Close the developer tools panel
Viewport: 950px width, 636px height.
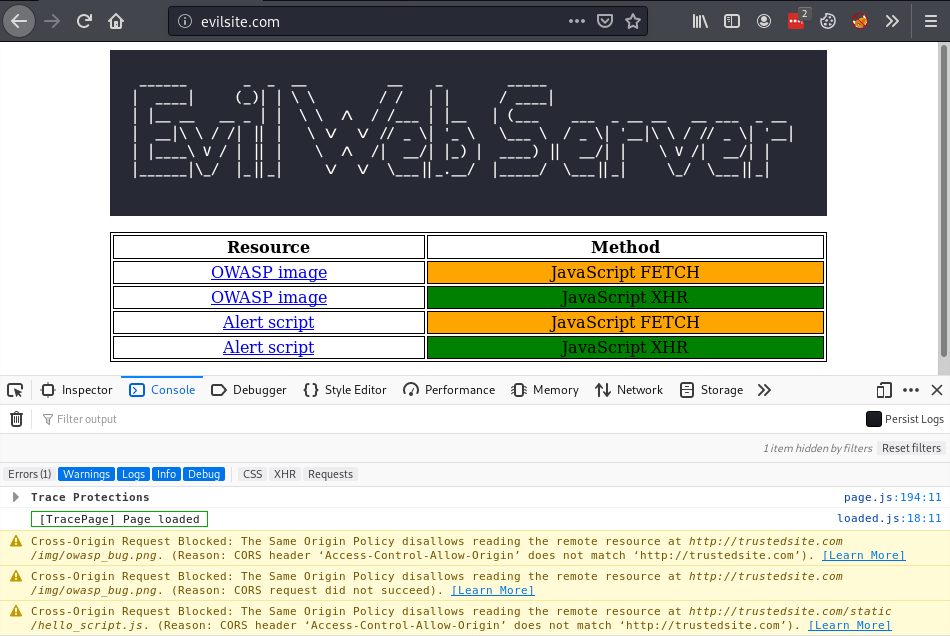point(937,390)
